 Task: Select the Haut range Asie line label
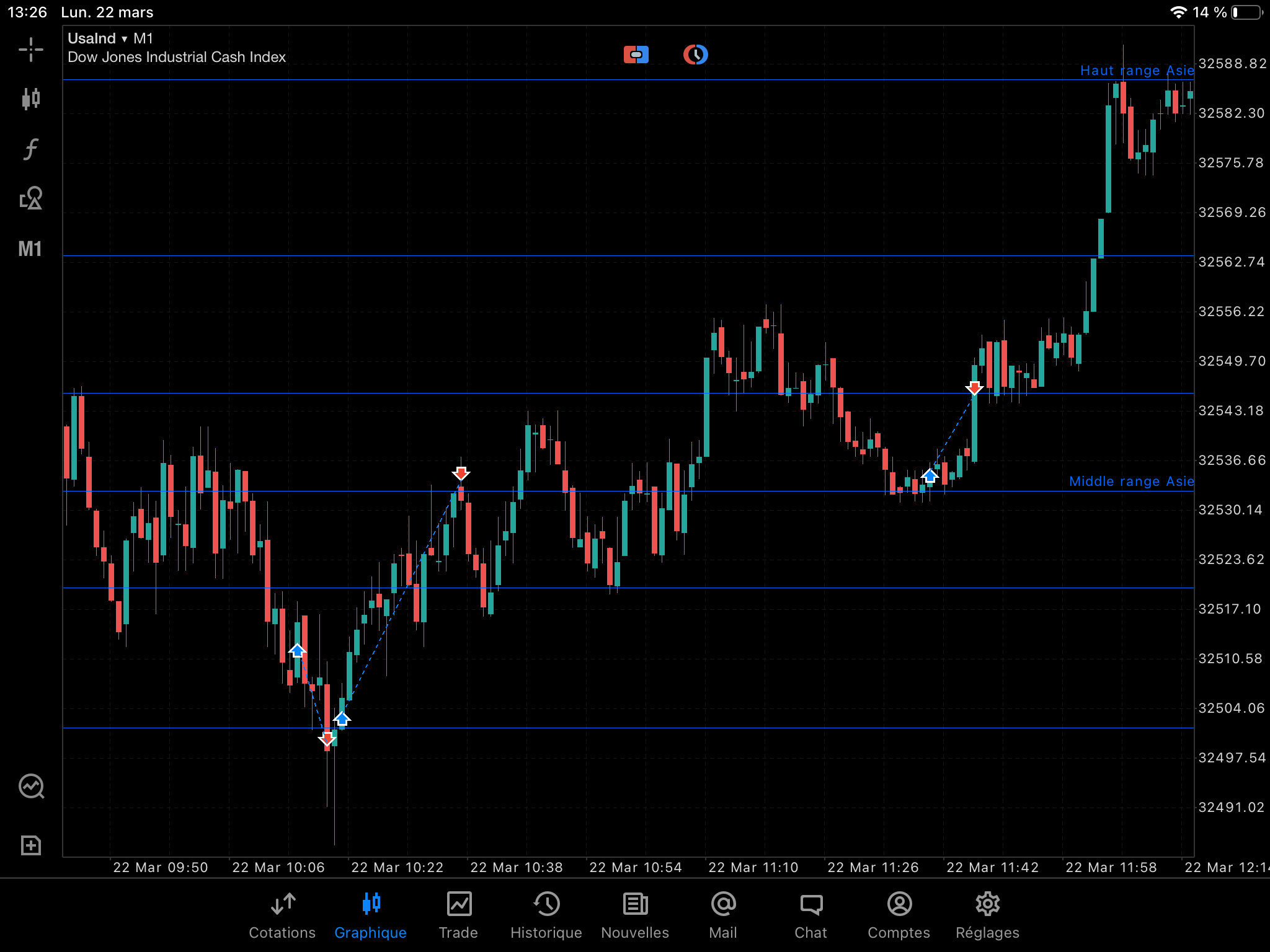pyautogui.click(x=1136, y=71)
